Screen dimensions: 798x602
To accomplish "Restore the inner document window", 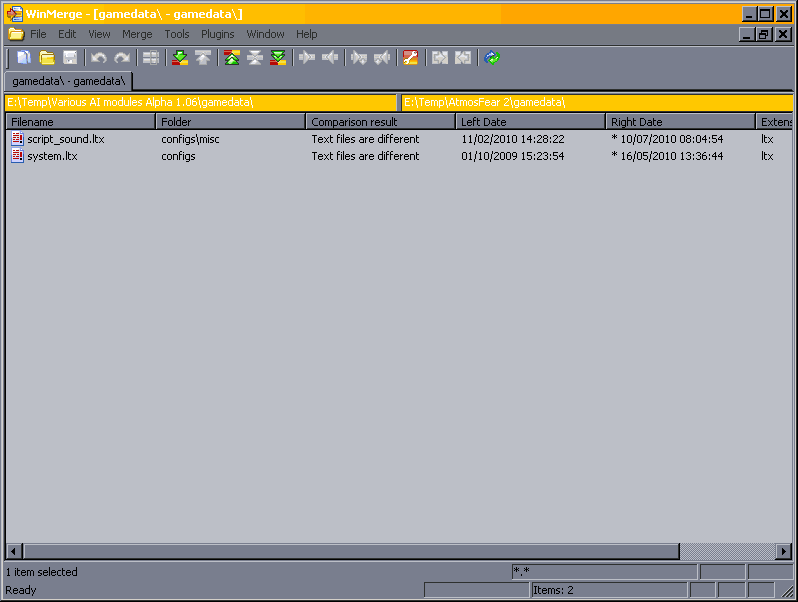I will 764,34.
